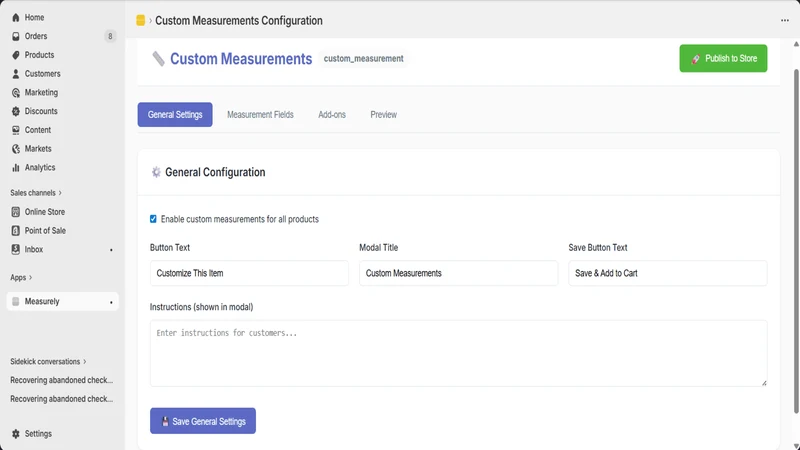
Task: Click the Online Store icon
Action: 16,212
